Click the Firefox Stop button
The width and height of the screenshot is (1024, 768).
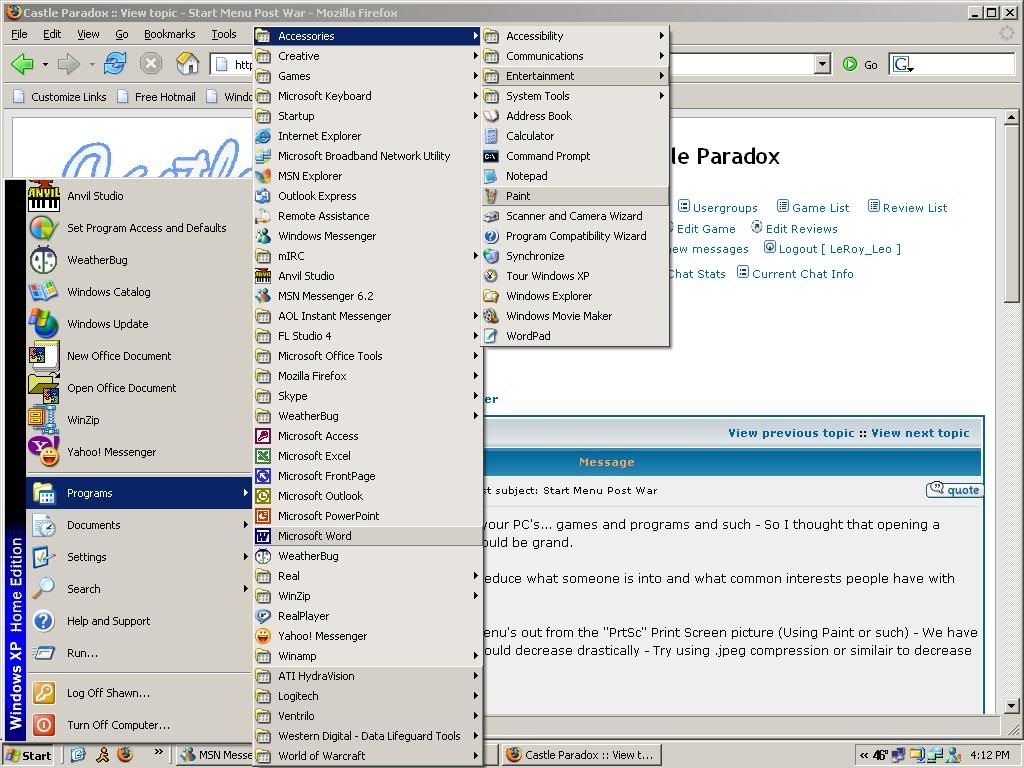coord(151,64)
